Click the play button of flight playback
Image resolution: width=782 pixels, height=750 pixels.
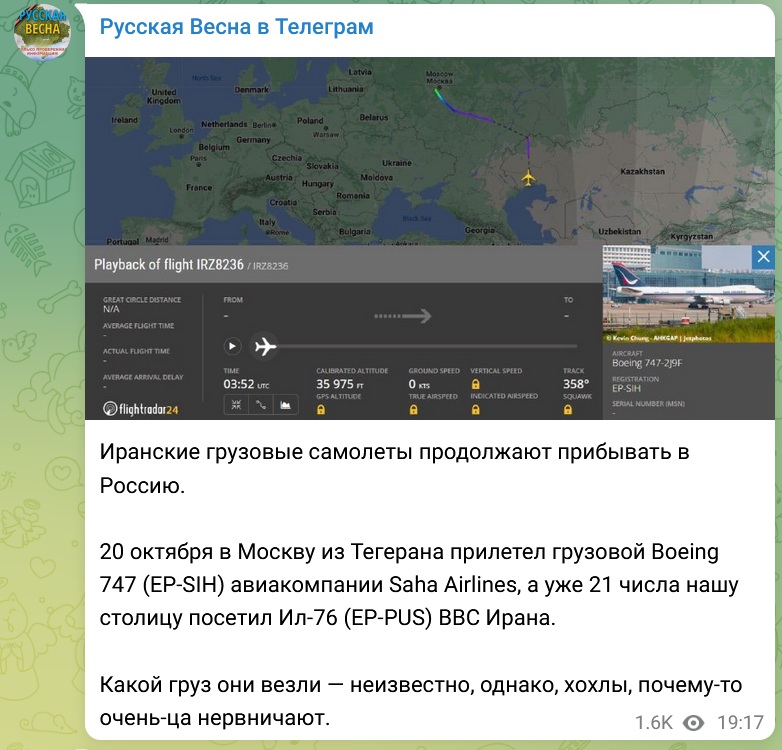click(232, 346)
